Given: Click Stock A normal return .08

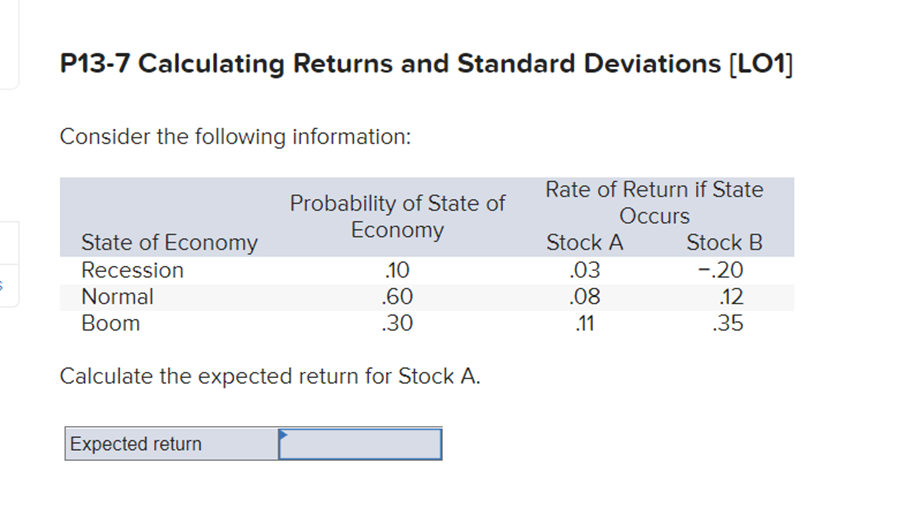Looking at the screenshot, I should coord(584,297).
